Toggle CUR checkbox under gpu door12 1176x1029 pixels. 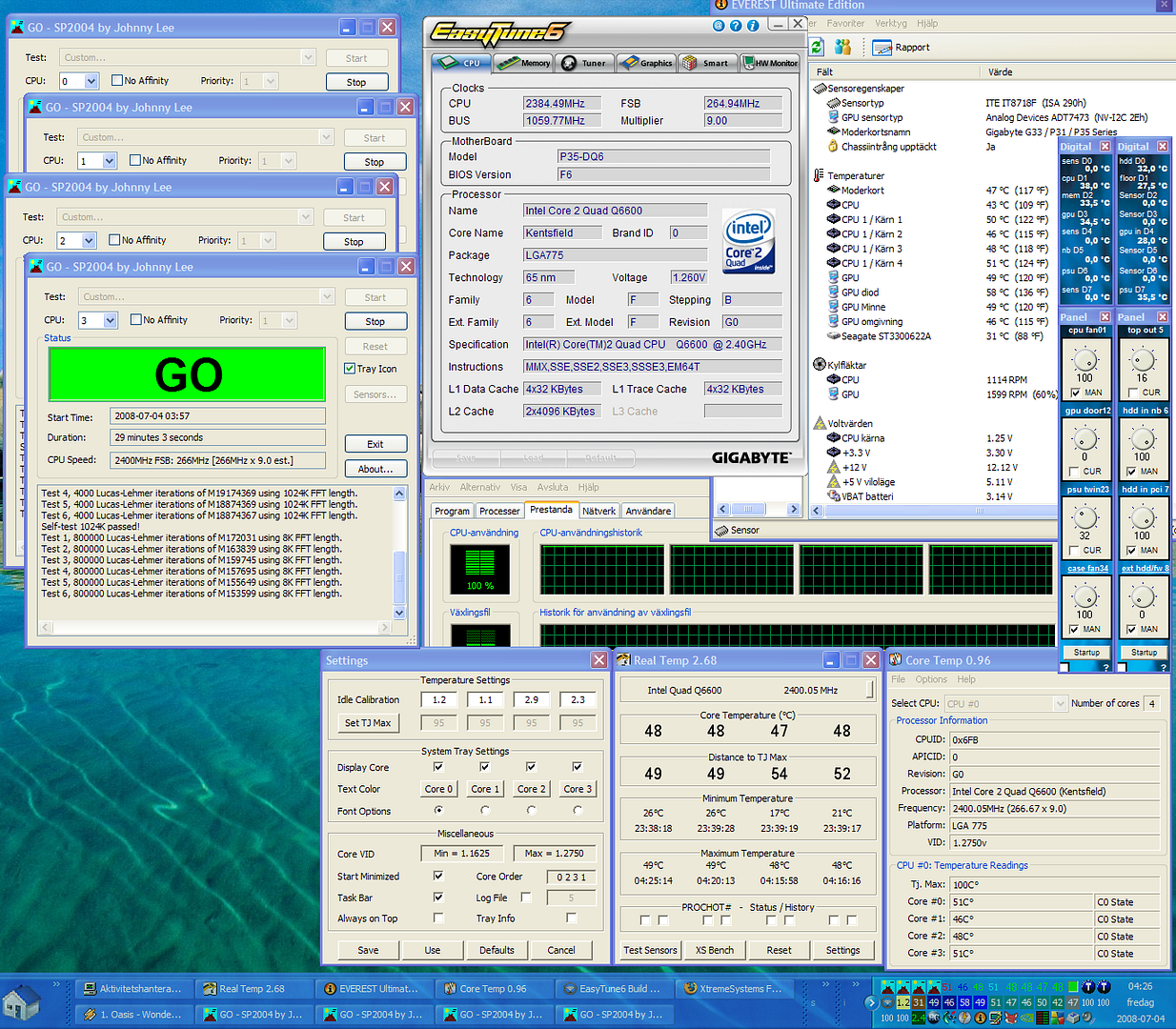(x=1076, y=472)
